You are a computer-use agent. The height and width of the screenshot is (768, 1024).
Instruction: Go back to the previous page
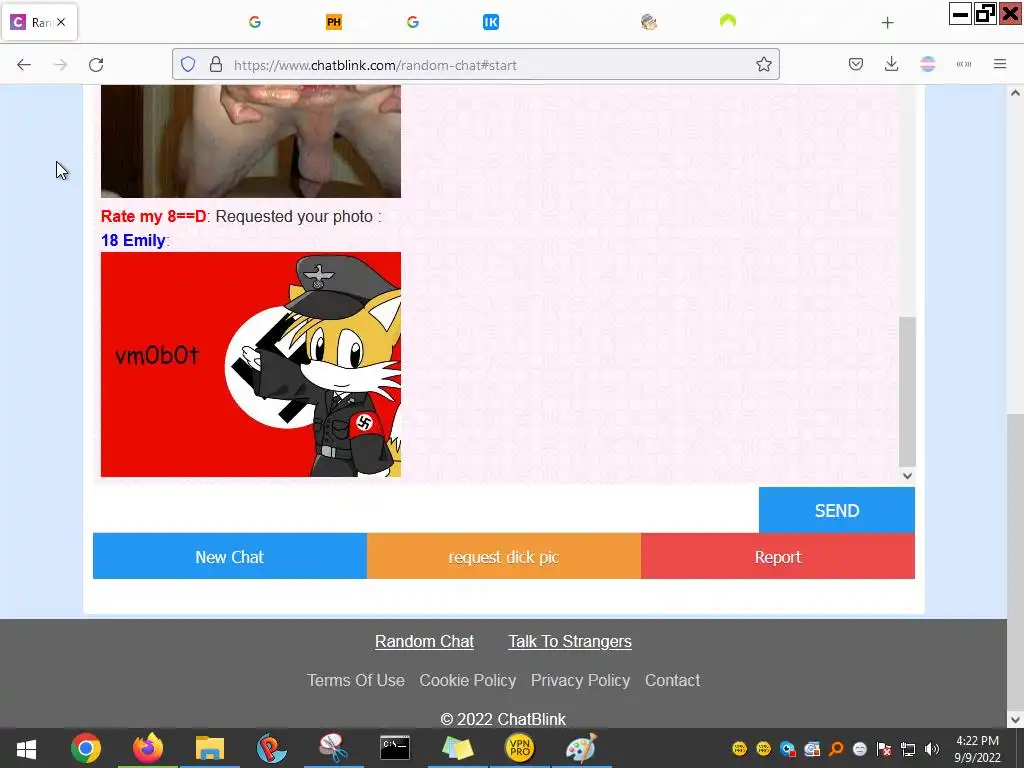[x=24, y=65]
